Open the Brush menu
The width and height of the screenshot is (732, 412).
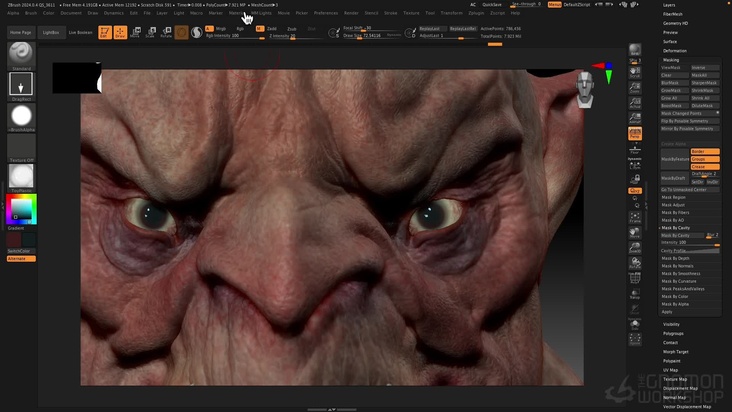click(31, 13)
